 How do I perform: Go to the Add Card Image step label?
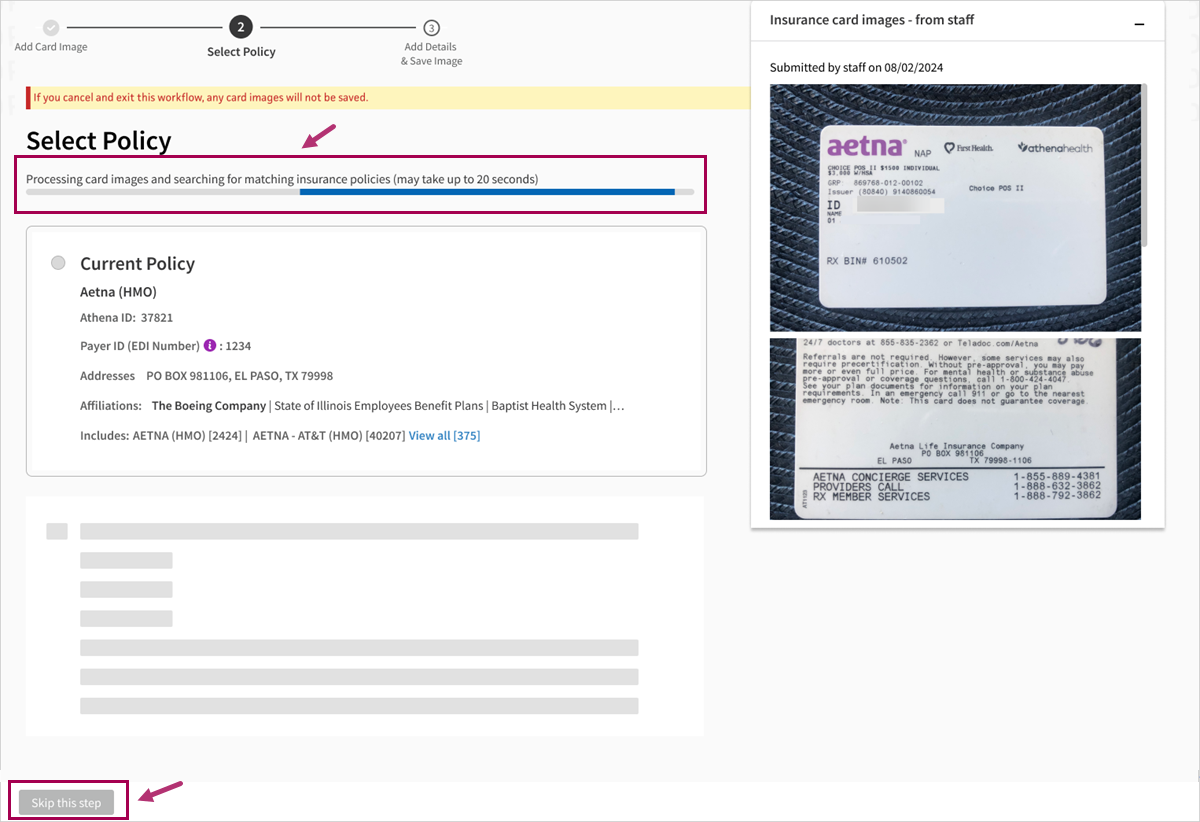coord(51,47)
